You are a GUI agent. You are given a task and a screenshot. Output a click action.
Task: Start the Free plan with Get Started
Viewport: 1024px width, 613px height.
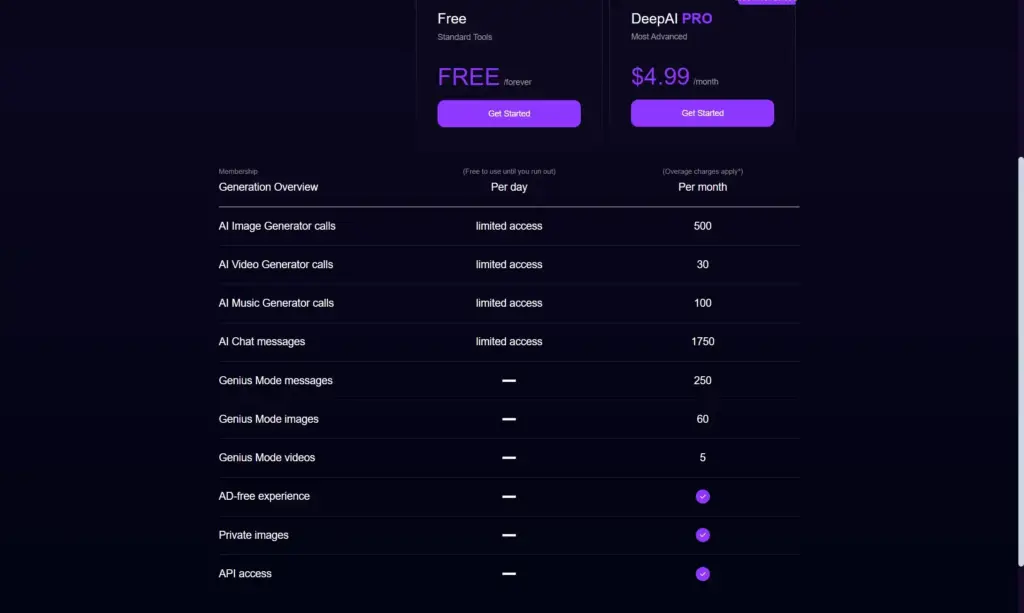pos(509,114)
